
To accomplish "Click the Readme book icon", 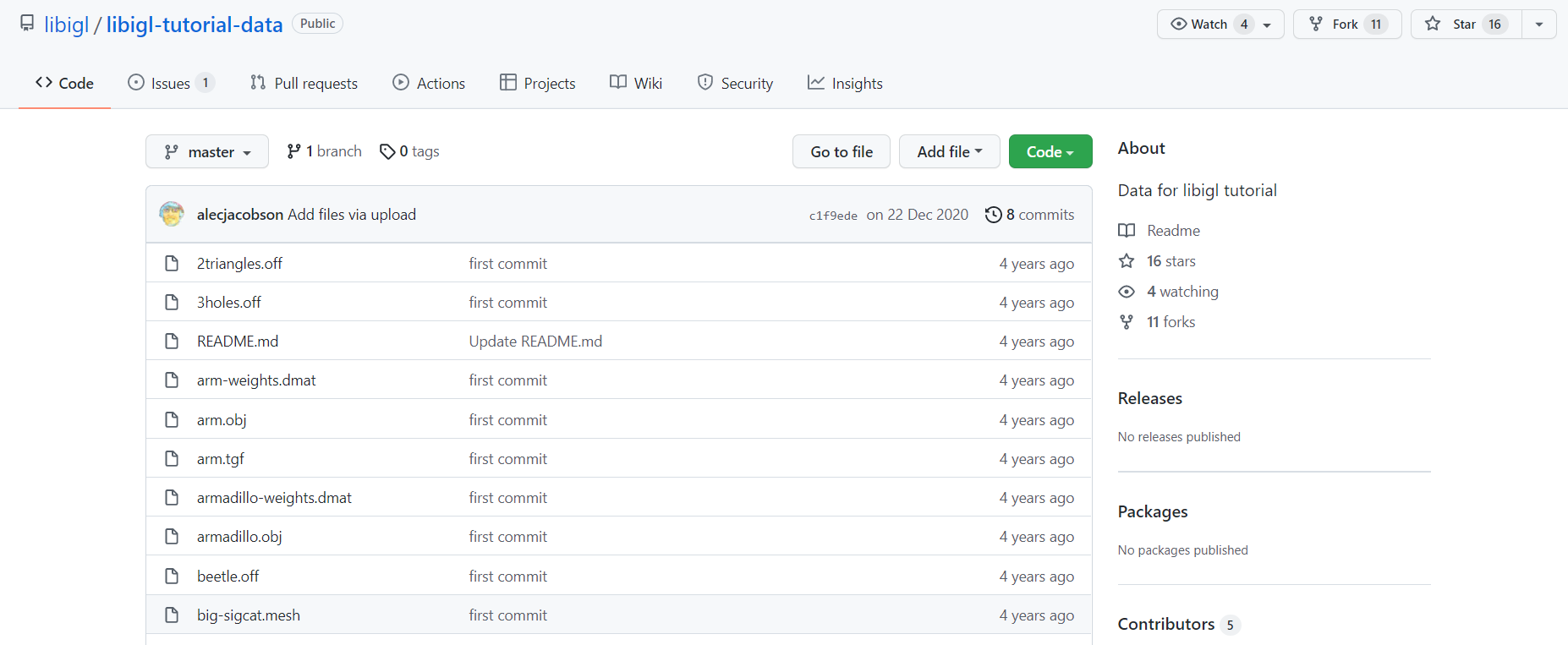I will [1127, 231].
